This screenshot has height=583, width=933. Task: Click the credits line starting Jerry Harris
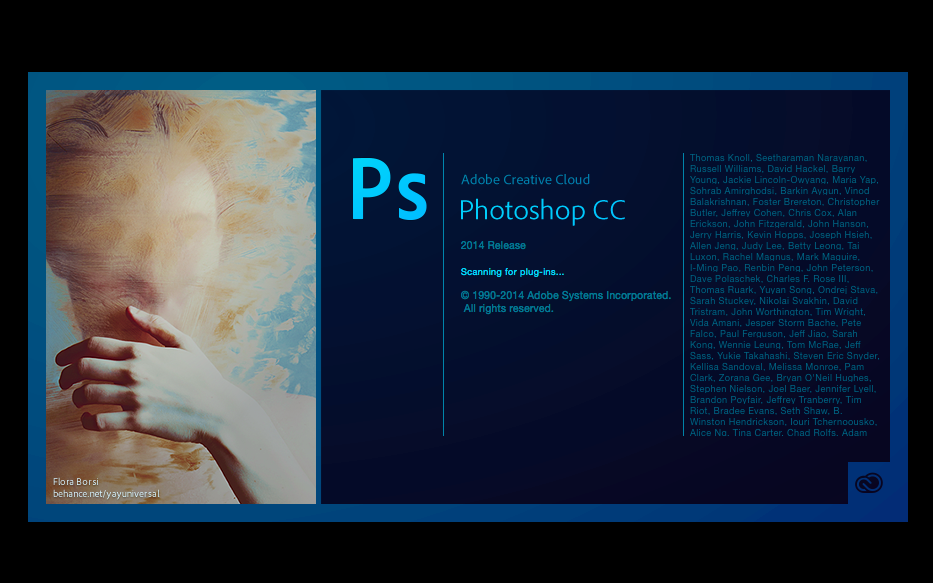click(780, 235)
